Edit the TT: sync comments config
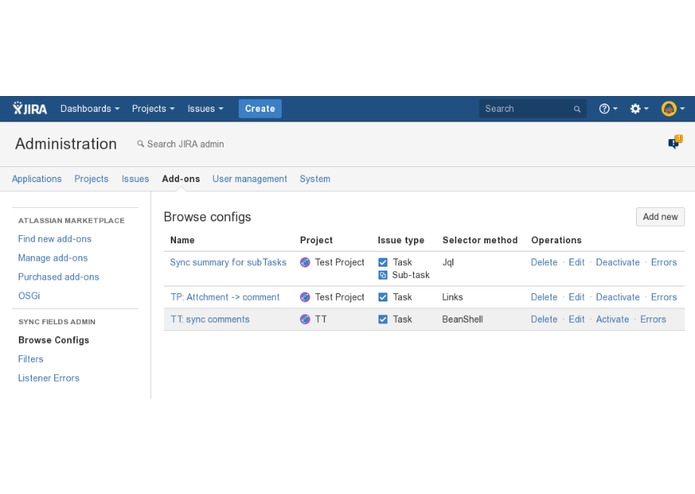695x494 pixels. pyautogui.click(x=576, y=319)
